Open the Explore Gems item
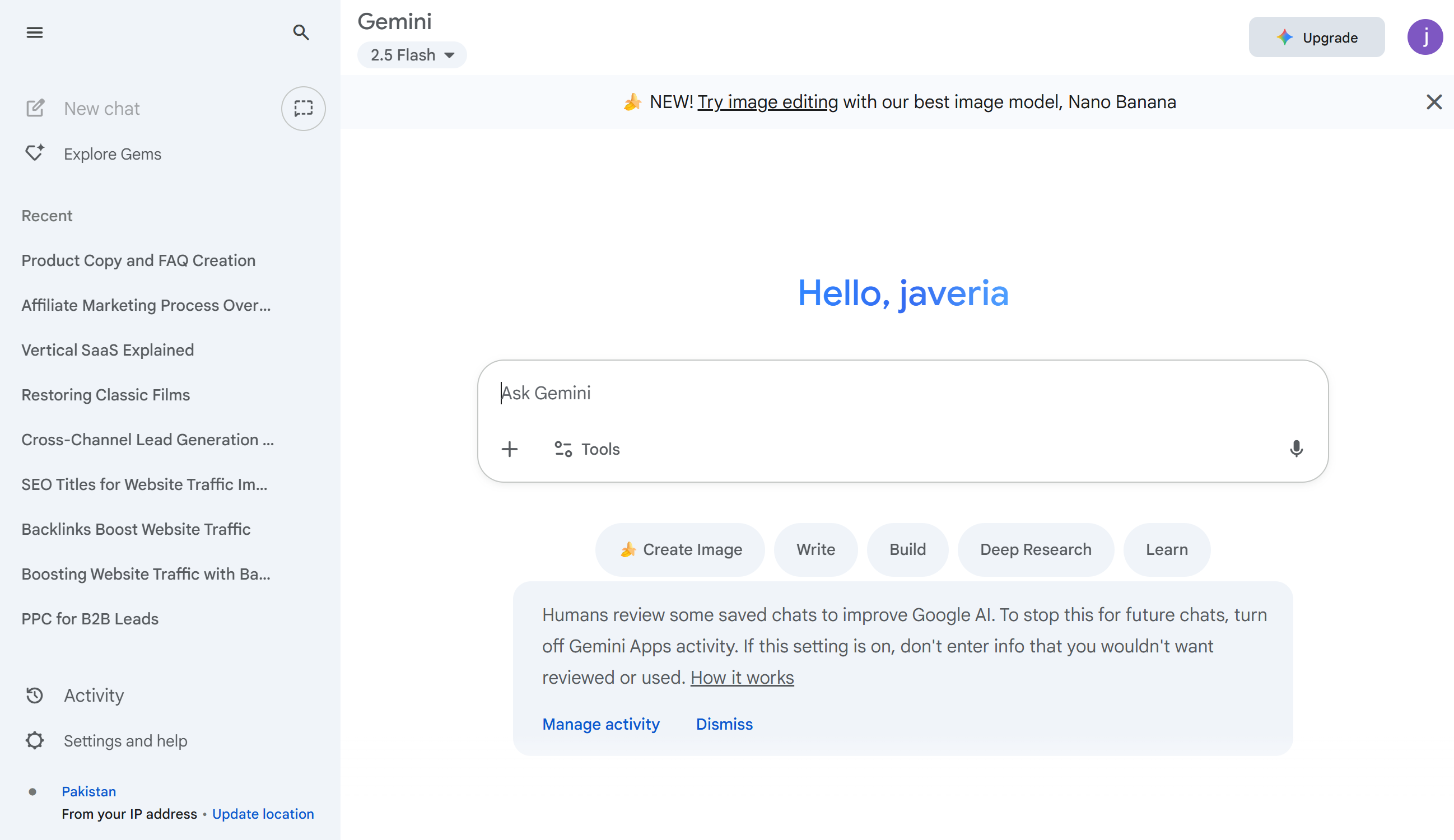The image size is (1454, 840). pyautogui.click(x=113, y=154)
